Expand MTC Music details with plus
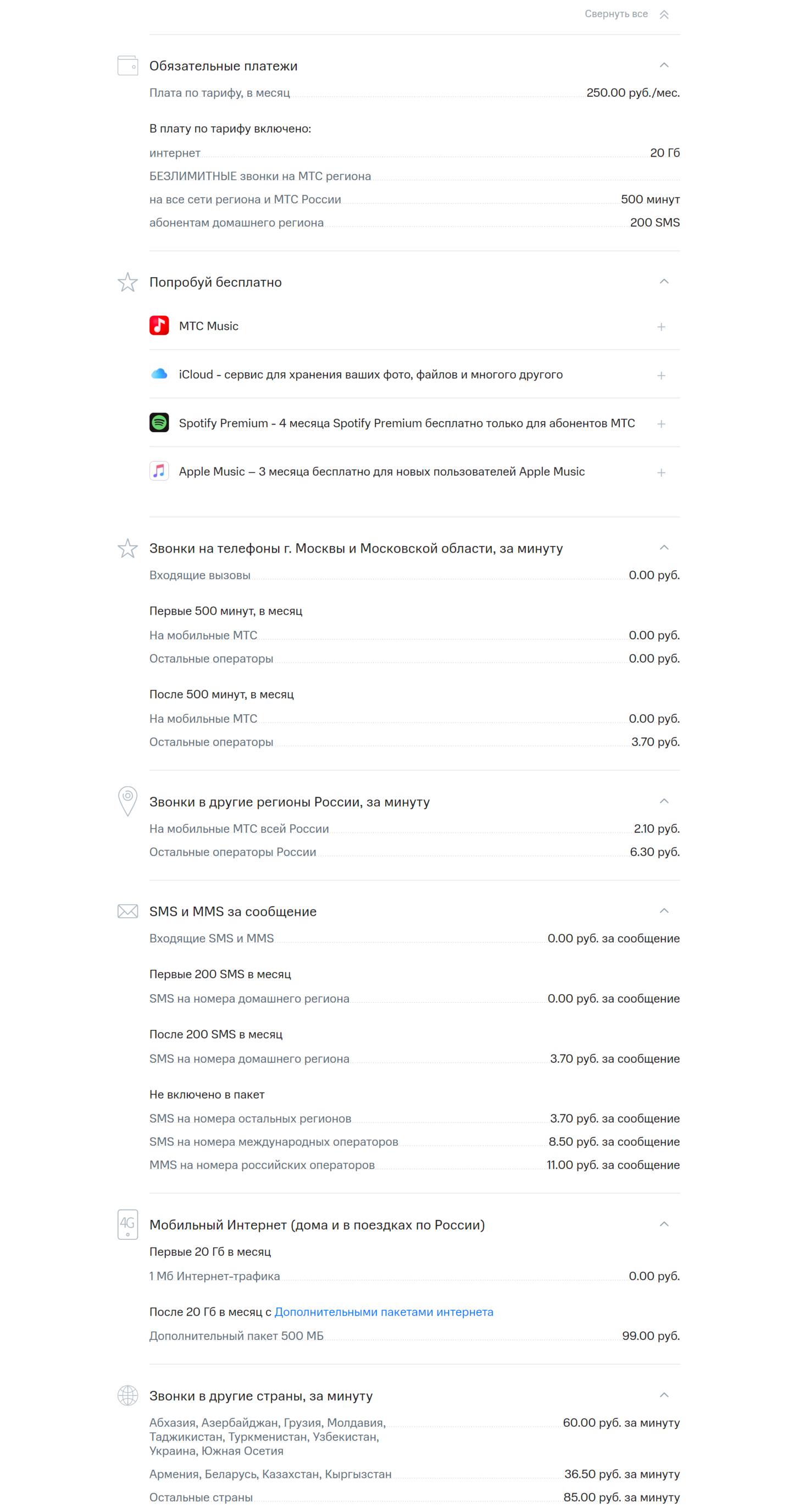The height and width of the screenshot is (1512, 794). [661, 327]
